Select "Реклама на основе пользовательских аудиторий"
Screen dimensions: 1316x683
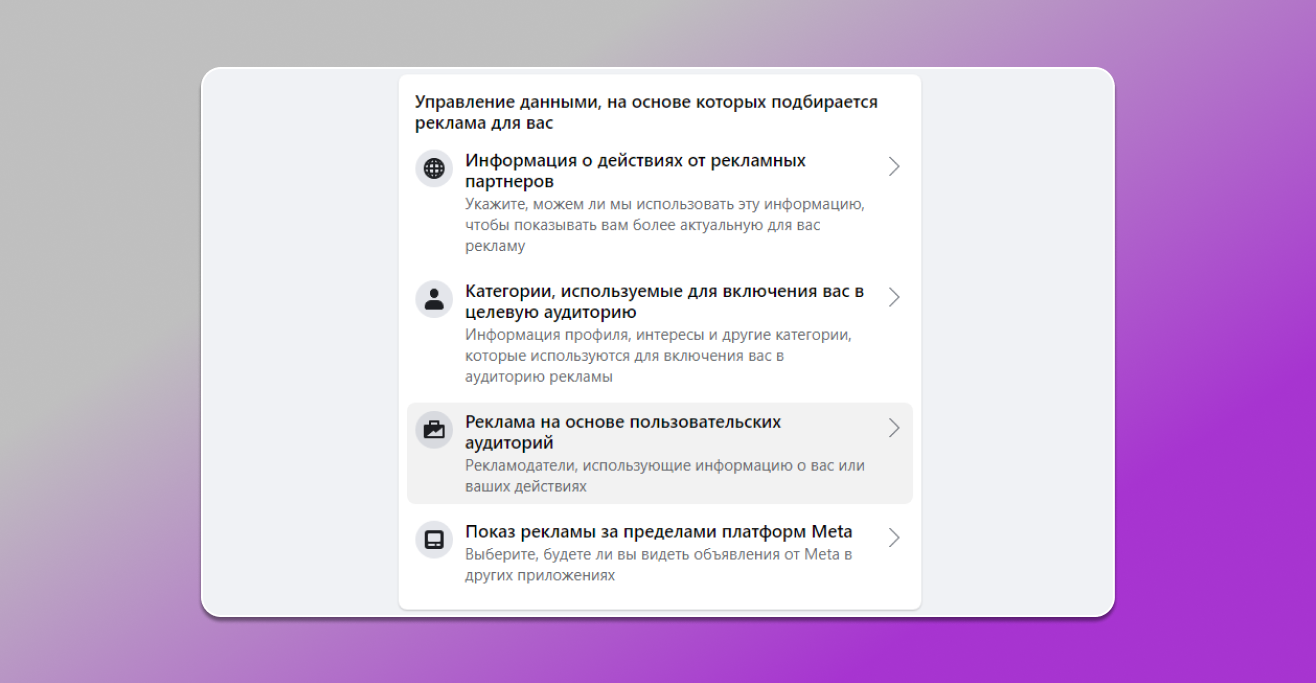click(621, 432)
